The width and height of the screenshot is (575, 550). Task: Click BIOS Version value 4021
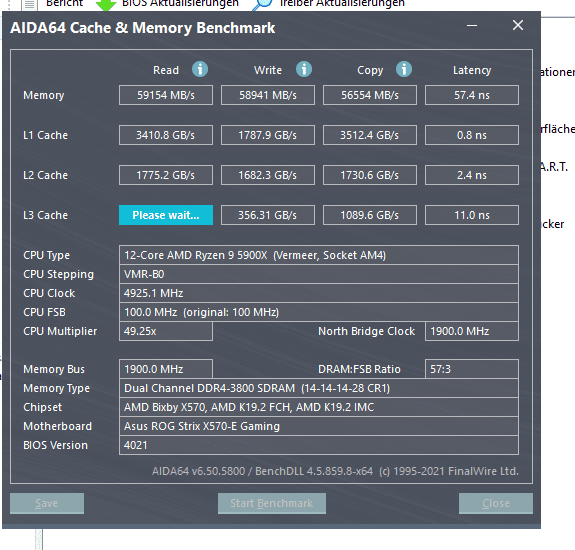point(319,446)
